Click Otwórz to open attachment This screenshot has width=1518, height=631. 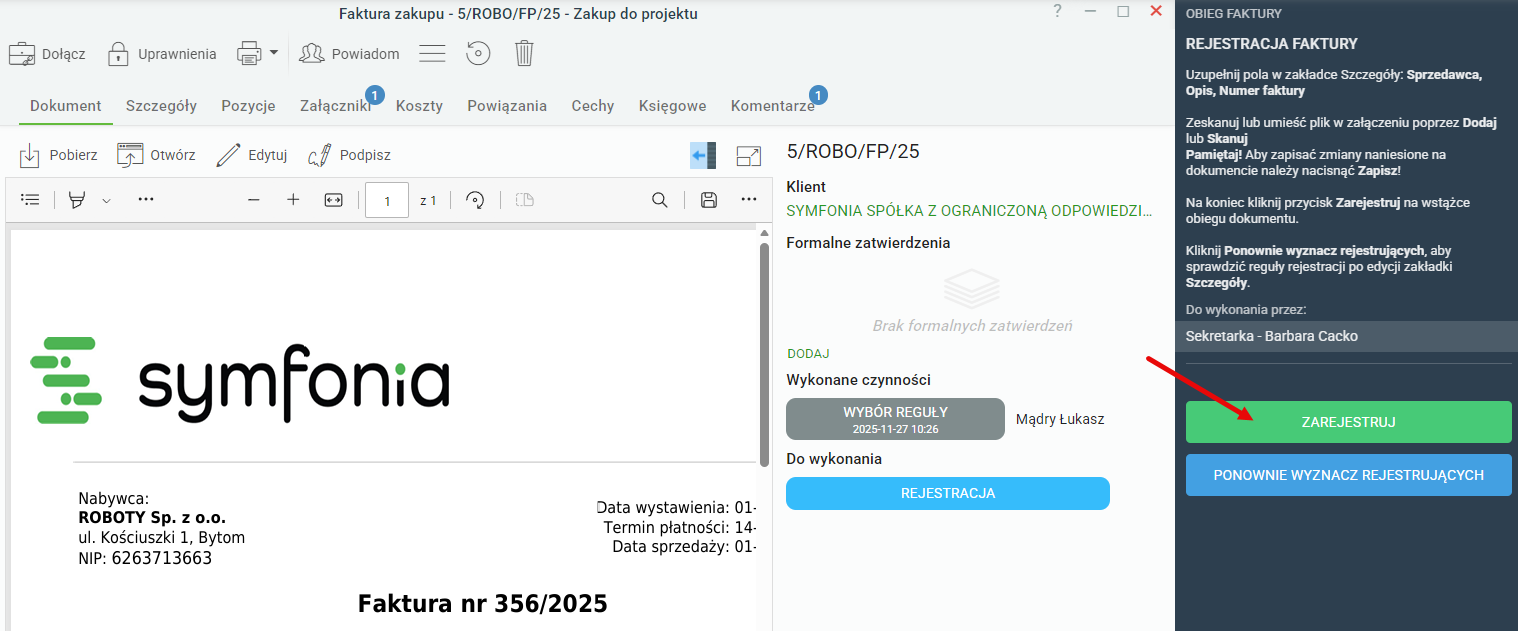coord(156,155)
